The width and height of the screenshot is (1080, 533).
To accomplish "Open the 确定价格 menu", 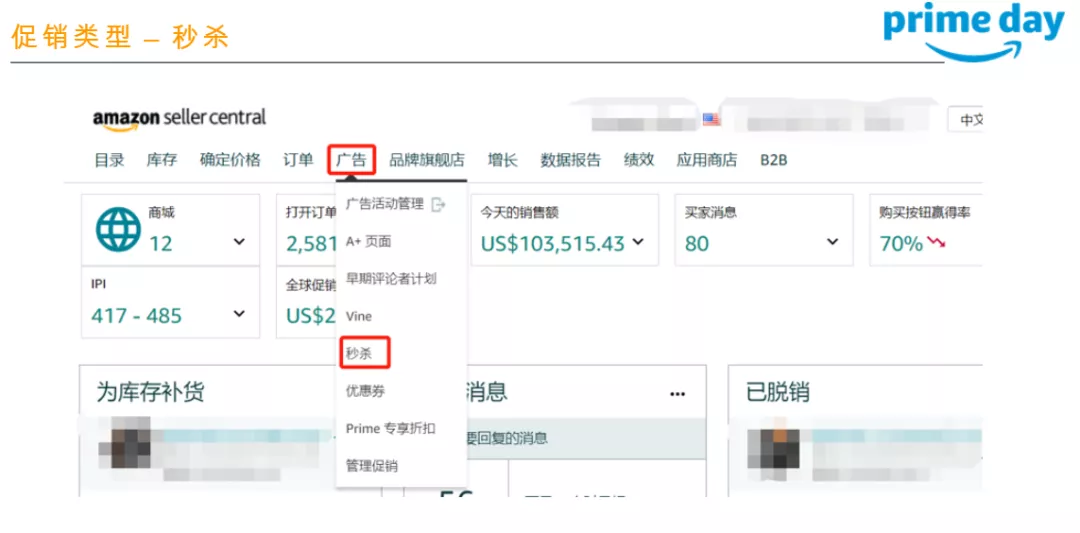I will click(230, 160).
